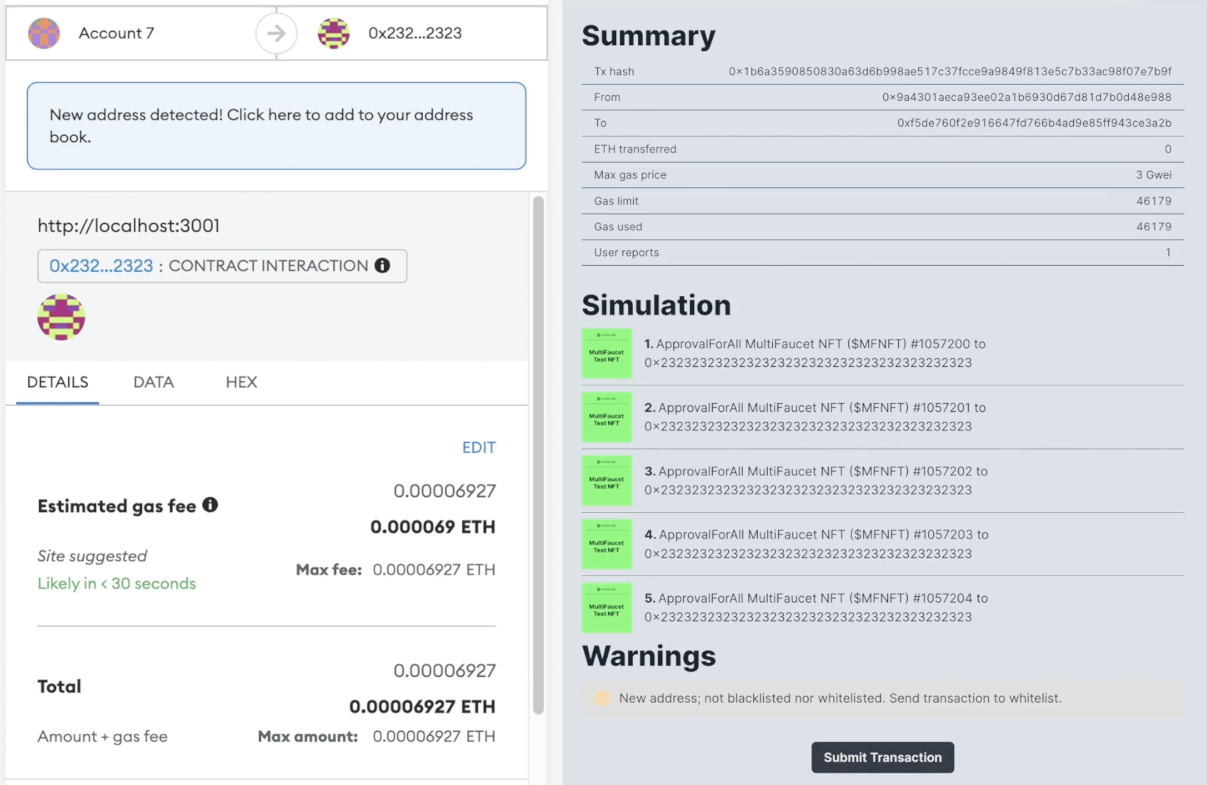Click the 0x232...2323 contract address link
Image resolution: width=1207 pixels, height=785 pixels.
(x=101, y=266)
